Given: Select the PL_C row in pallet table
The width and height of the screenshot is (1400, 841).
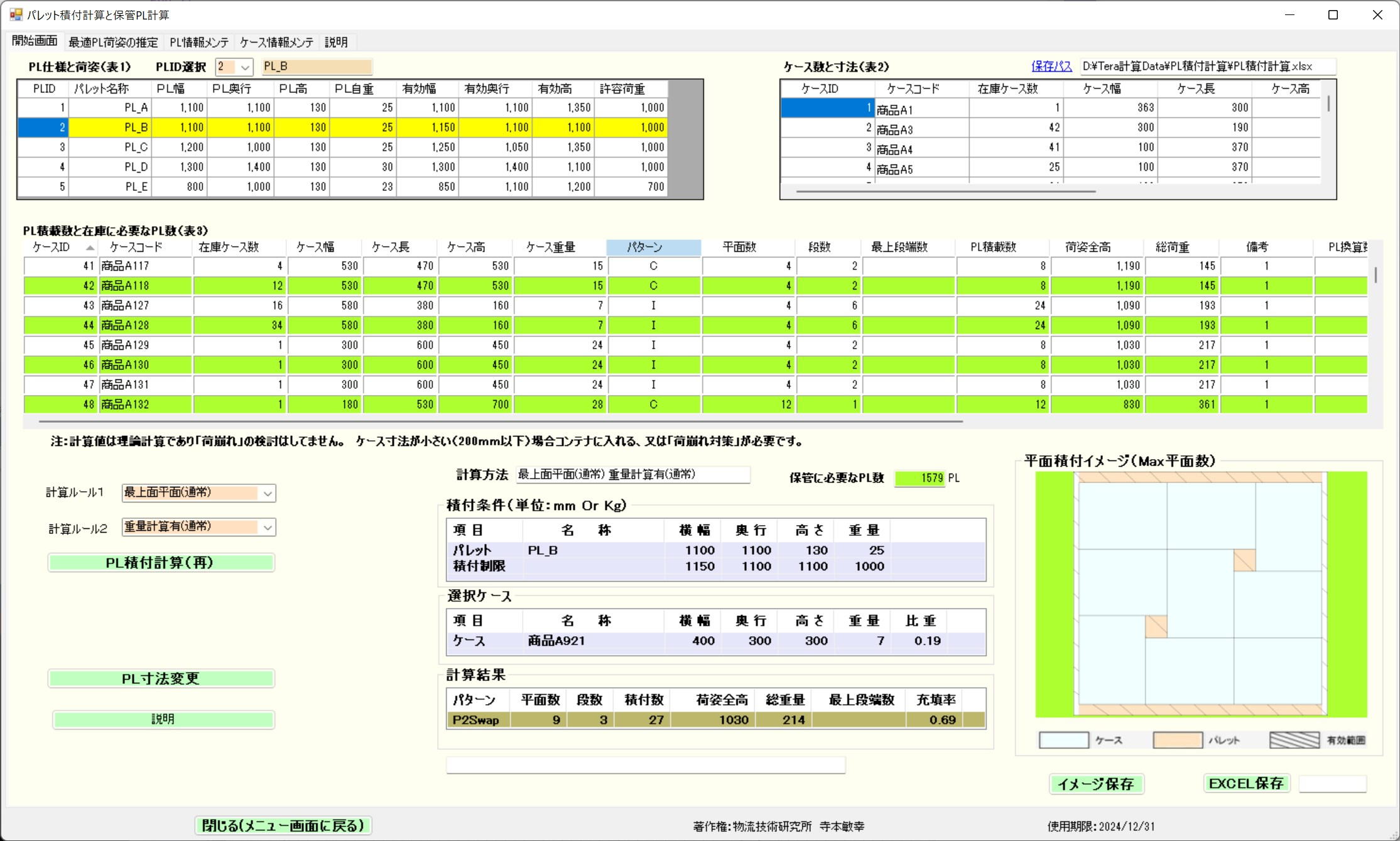Looking at the screenshot, I should click(136, 147).
